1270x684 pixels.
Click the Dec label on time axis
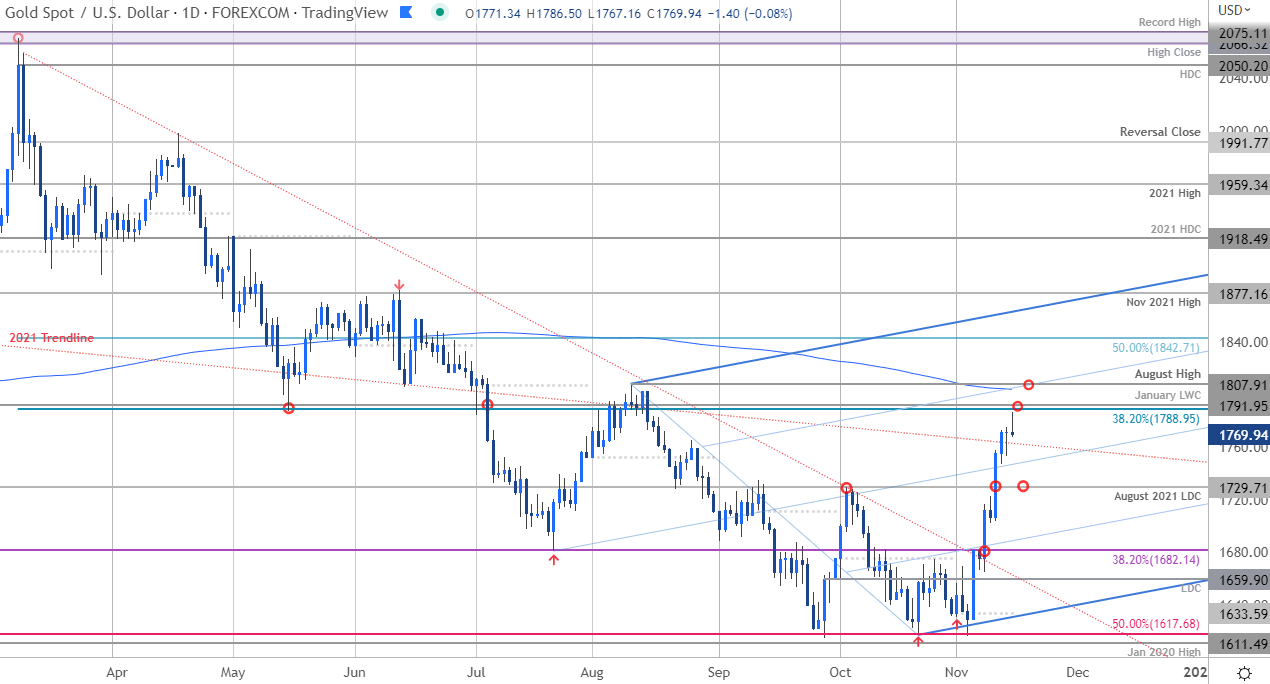pos(1075,672)
